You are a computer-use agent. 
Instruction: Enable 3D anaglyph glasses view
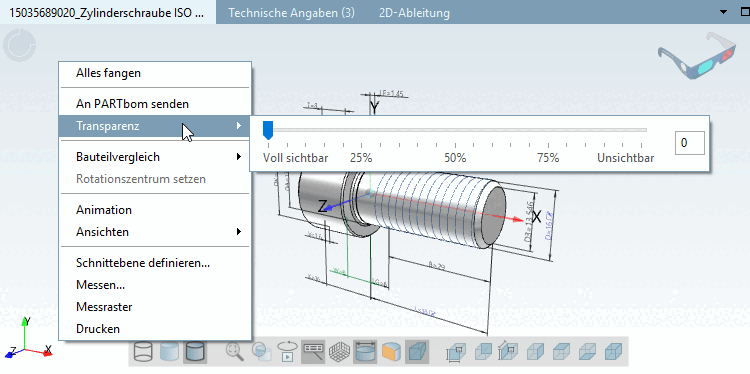699,56
